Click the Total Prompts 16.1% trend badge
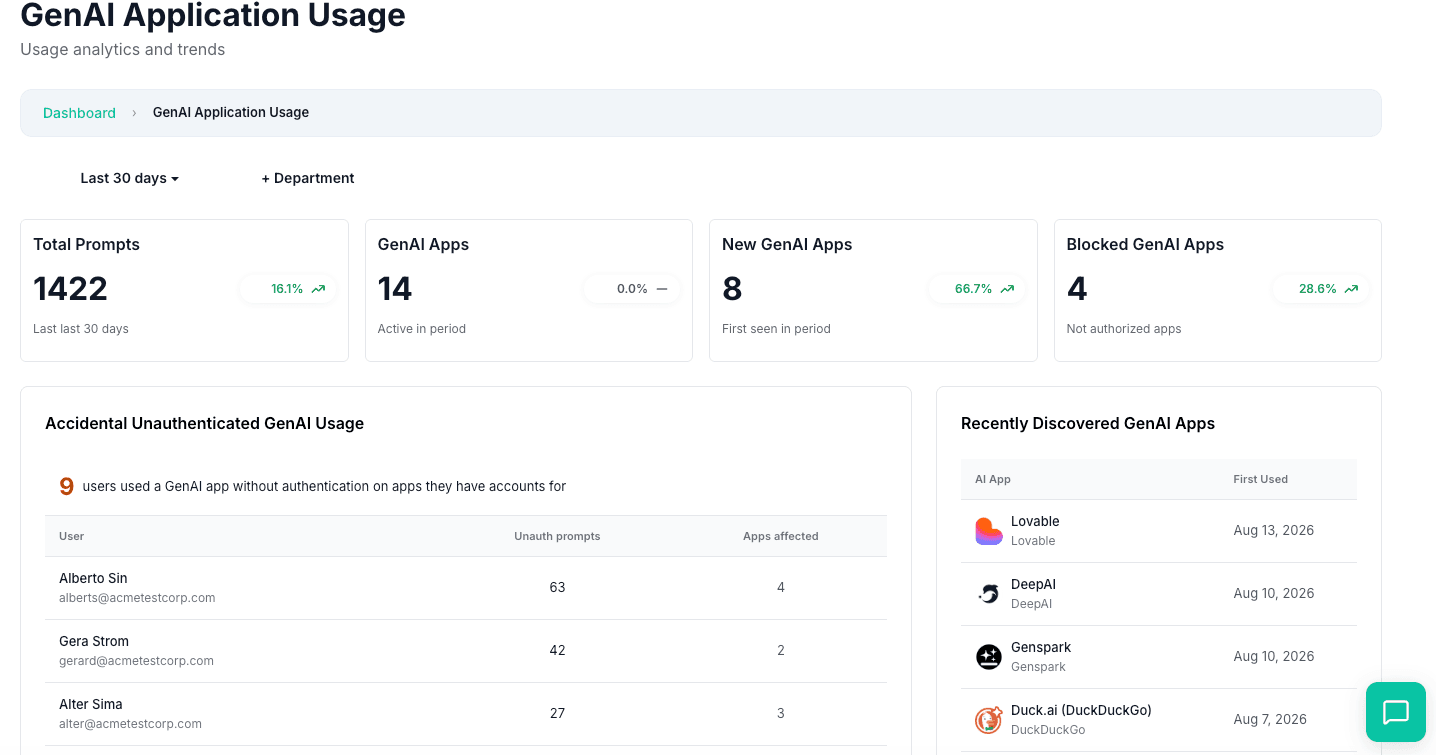The image size is (1436, 755). [288, 289]
